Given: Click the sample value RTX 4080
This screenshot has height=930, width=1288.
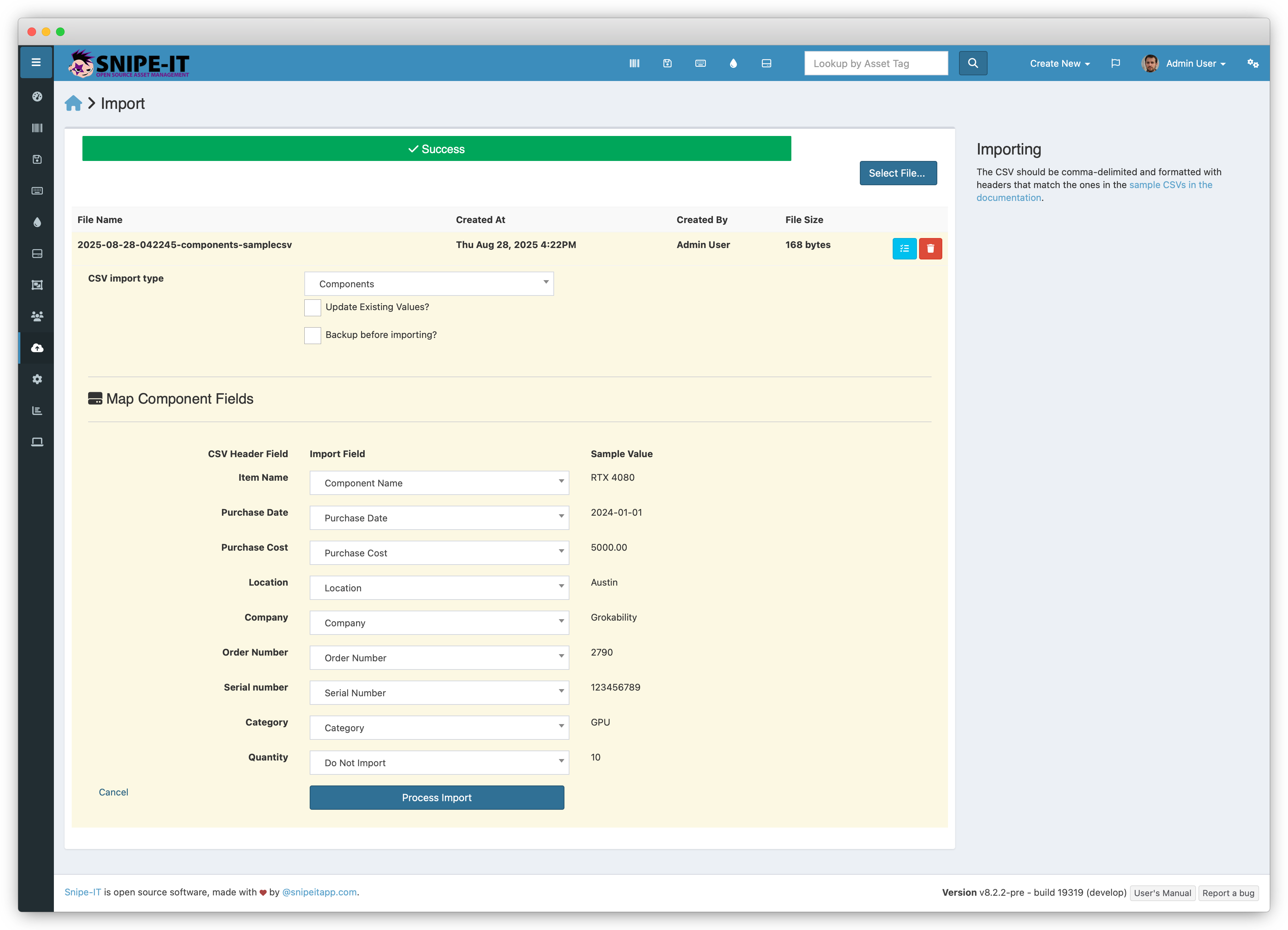Looking at the screenshot, I should coord(612,477).
